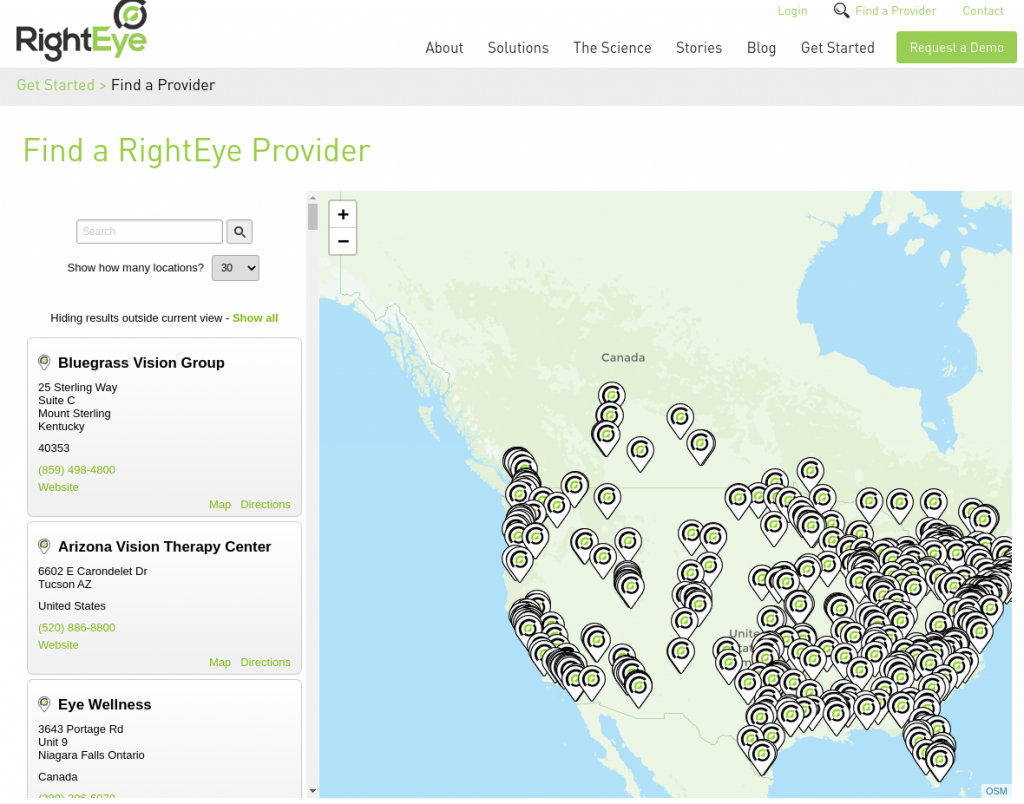Open the Eye Wellness listing title
The width and height of the screenshot is (1024, 804).
104,705
